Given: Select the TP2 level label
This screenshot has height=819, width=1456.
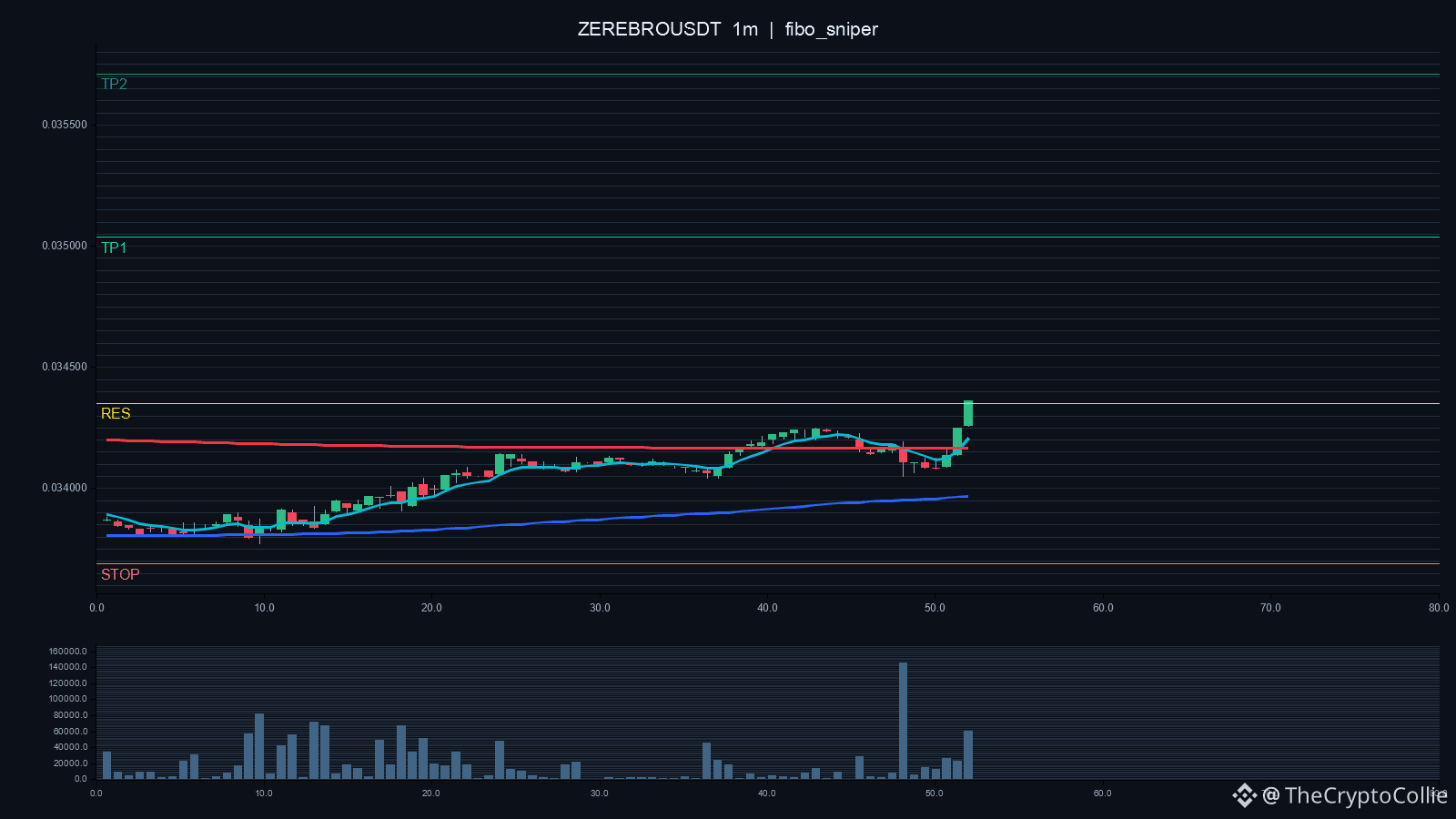Looking at the screenshot, I should point(114,84).
